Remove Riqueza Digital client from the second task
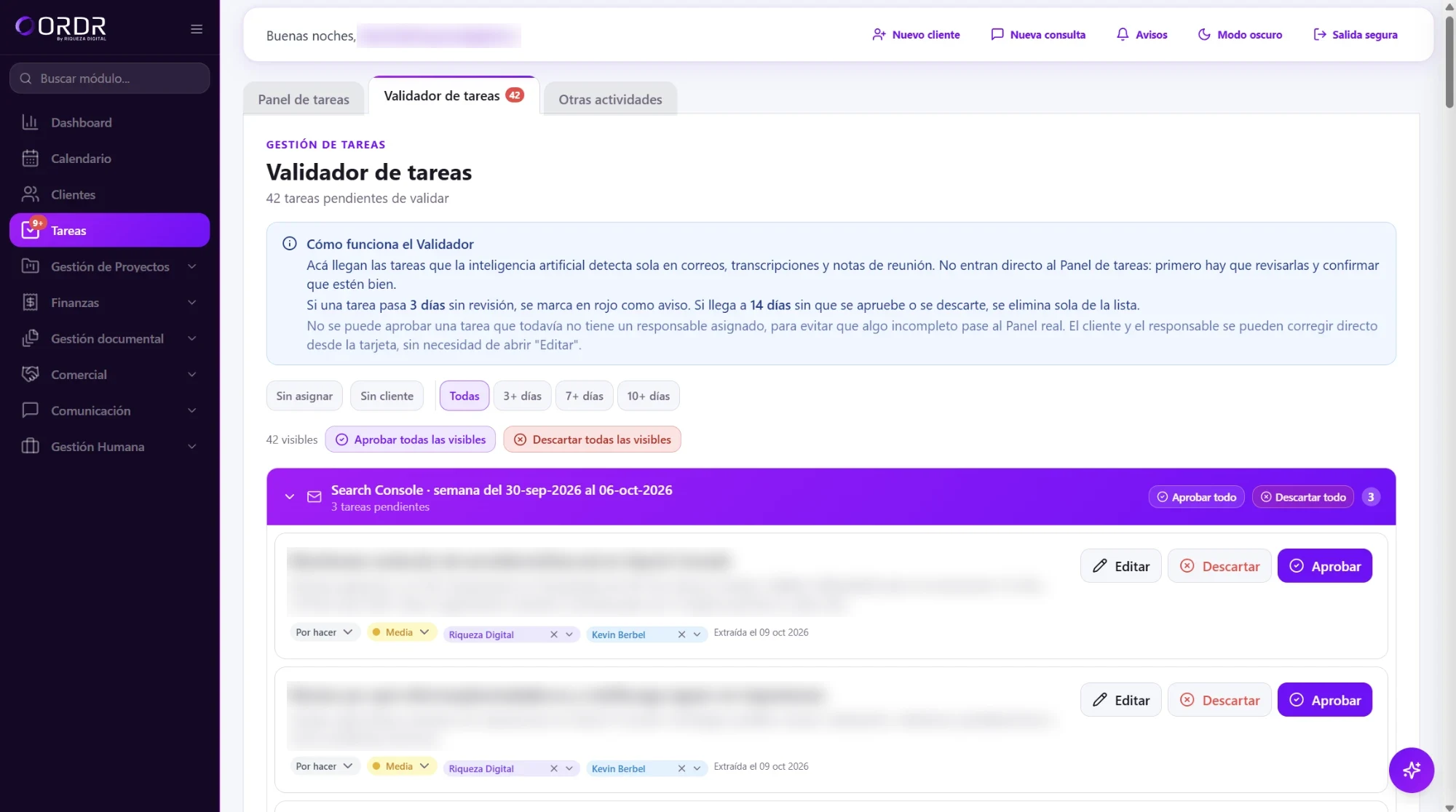The height and width of the screenshot is (812, 1456). tap(554, 768)
